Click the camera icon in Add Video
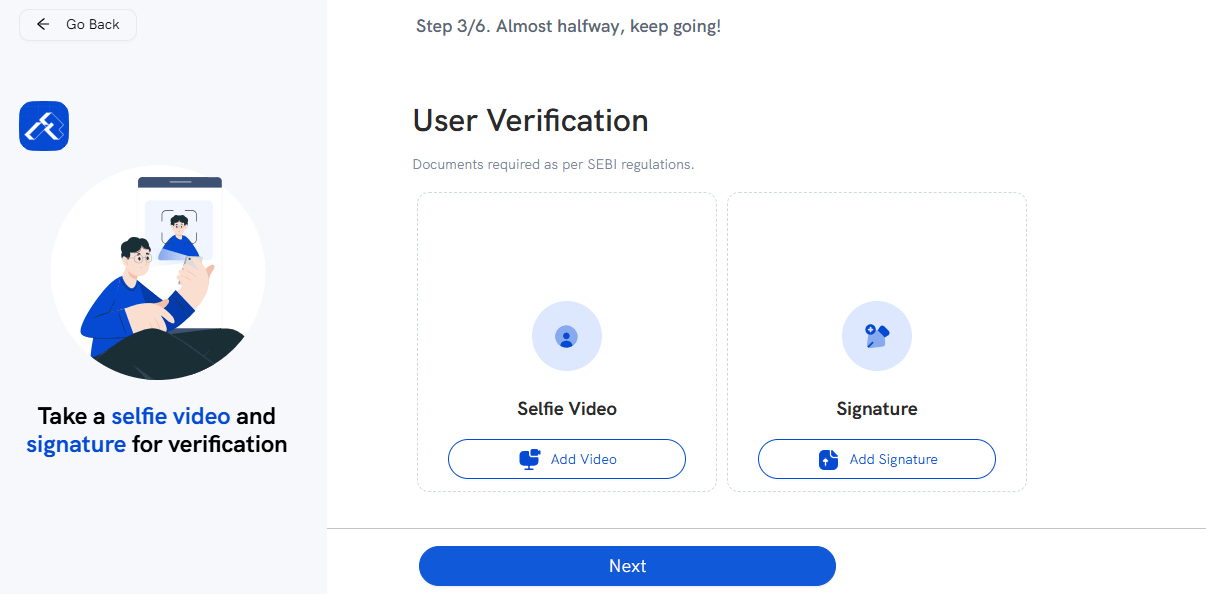 click(x=530, y=459)
